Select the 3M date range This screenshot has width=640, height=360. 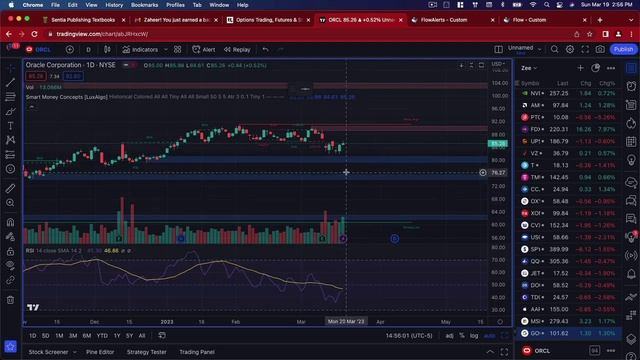point(73,336)
